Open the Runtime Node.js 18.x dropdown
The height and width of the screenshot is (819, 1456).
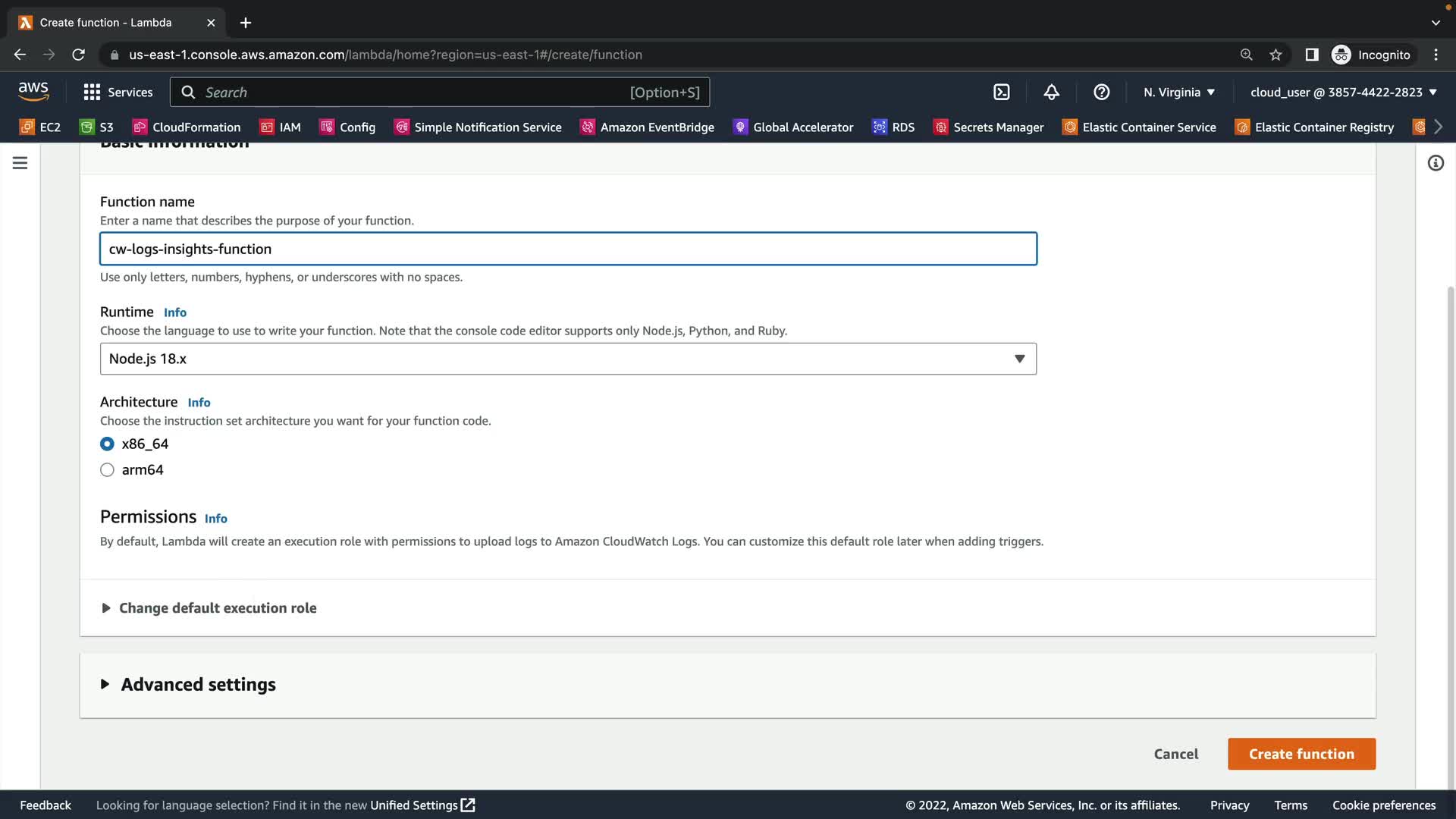[568, 359]
